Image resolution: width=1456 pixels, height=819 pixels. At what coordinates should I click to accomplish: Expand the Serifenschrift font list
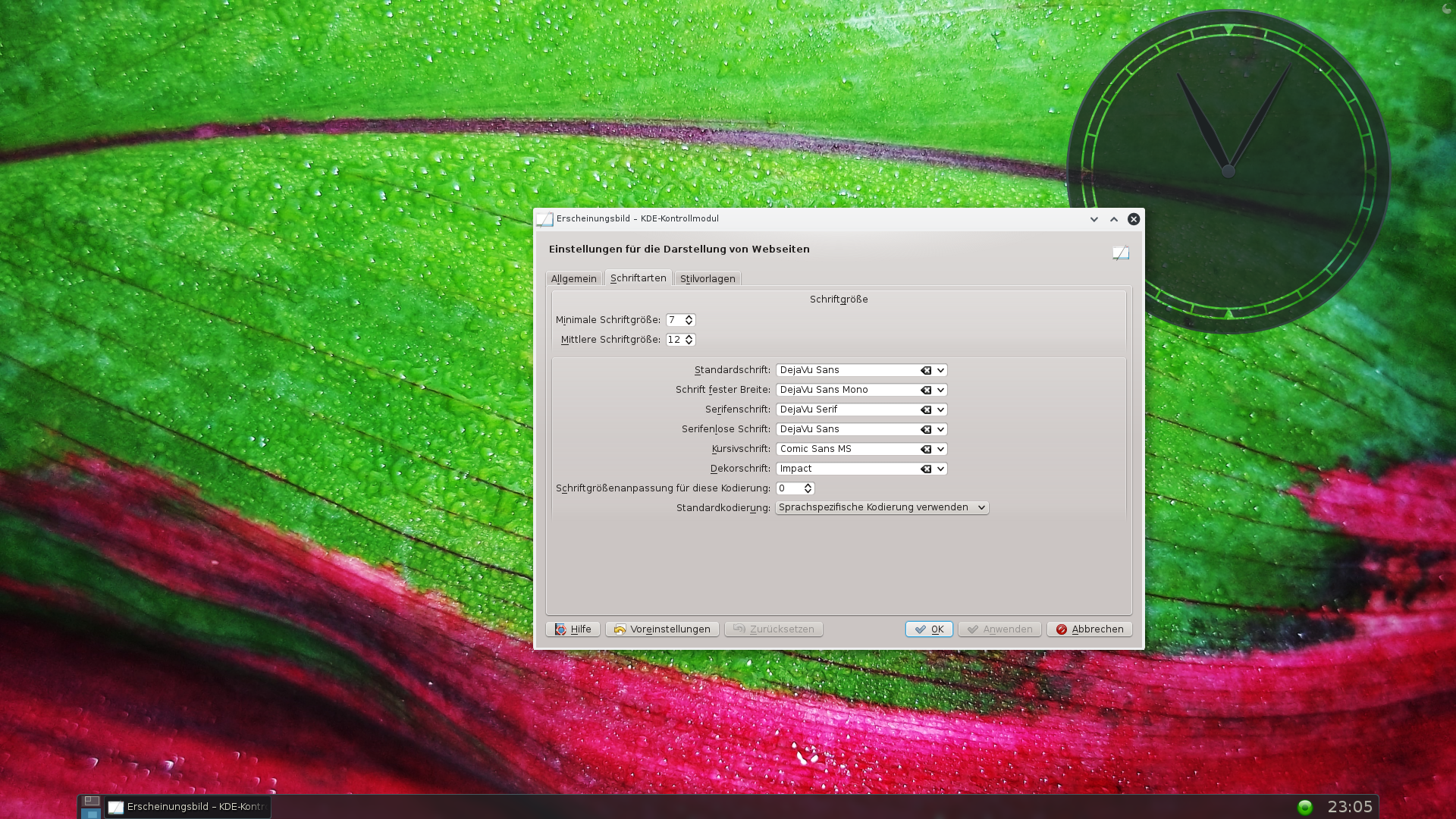point(940,409)
